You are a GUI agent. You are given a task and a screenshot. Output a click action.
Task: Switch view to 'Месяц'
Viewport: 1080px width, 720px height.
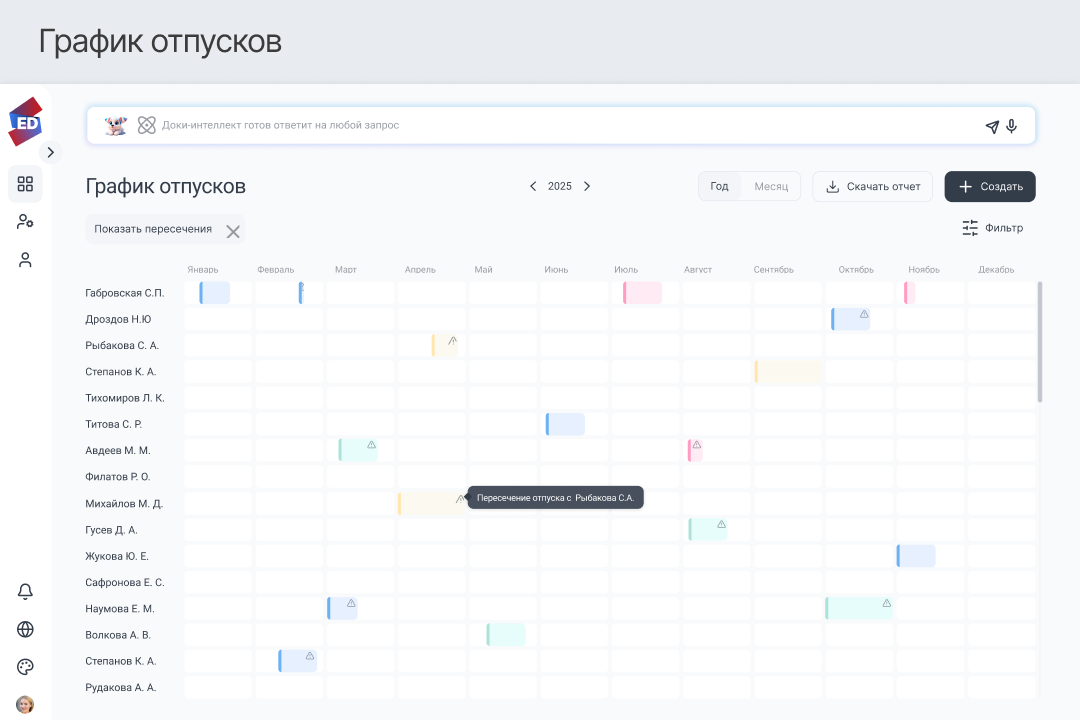click(x=771, y=187)
